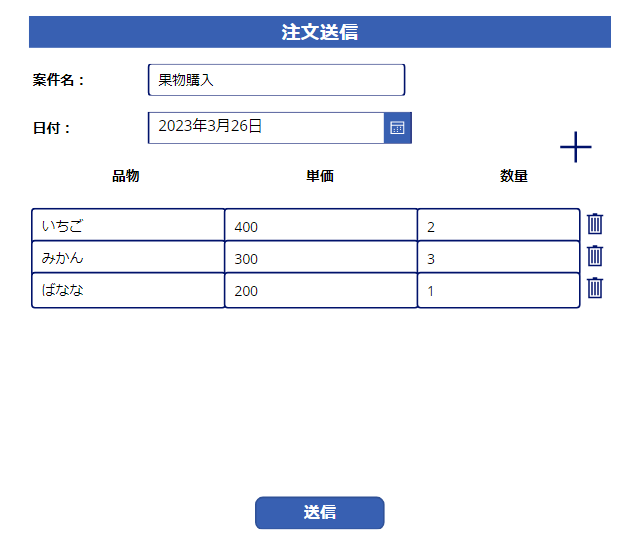Click the 単価 column header
621x549 pixels.
pyautogui.click(x=320, y=176)
